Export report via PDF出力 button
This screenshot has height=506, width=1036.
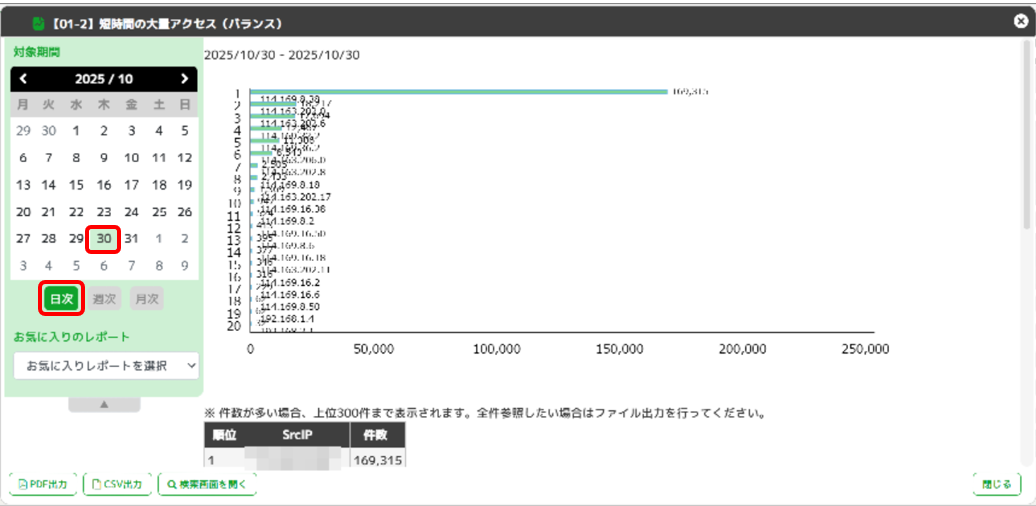coord(43,484)
